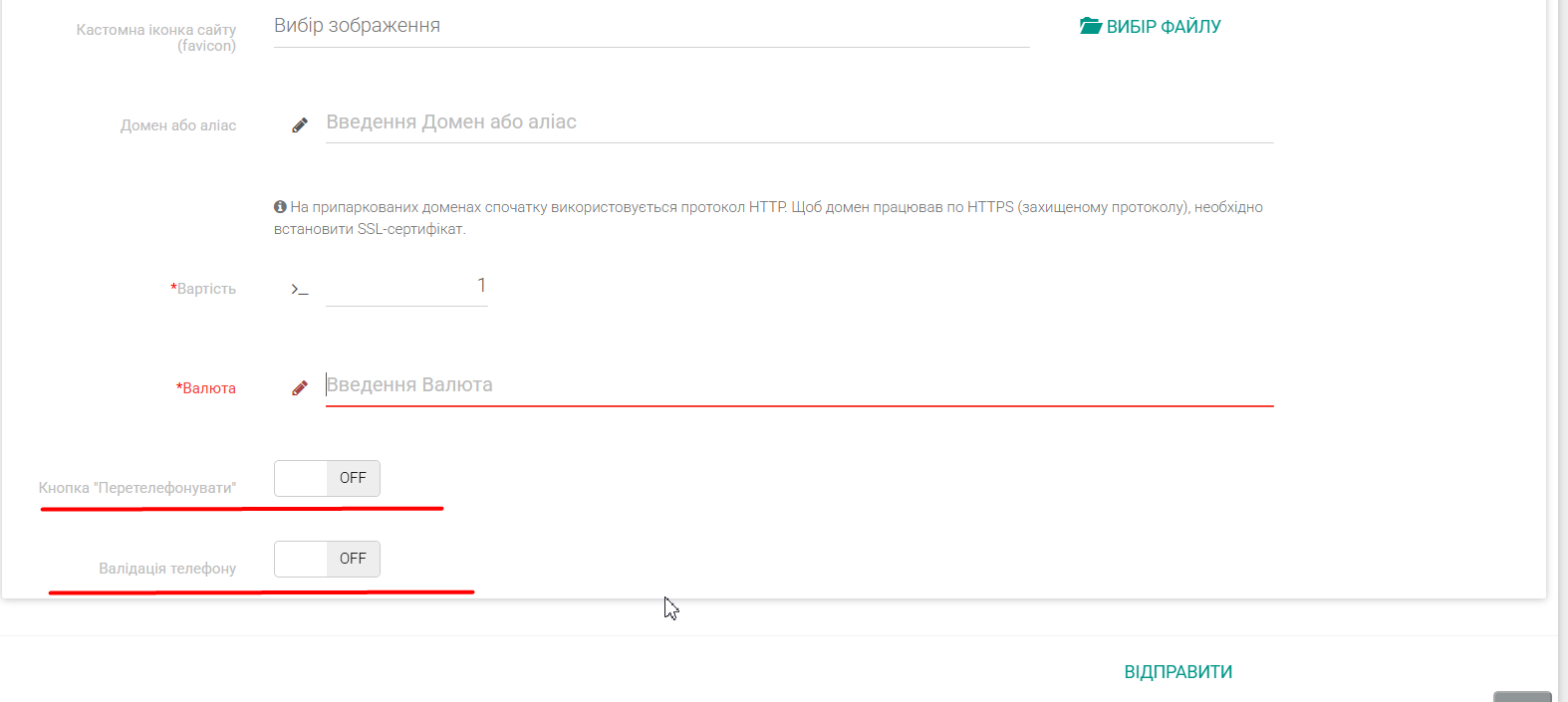The width and height of the screenshot is (1568, 702).
Task: Enable the Кнопка "Перетелефонувати" toggle
Action: (327, 478)
